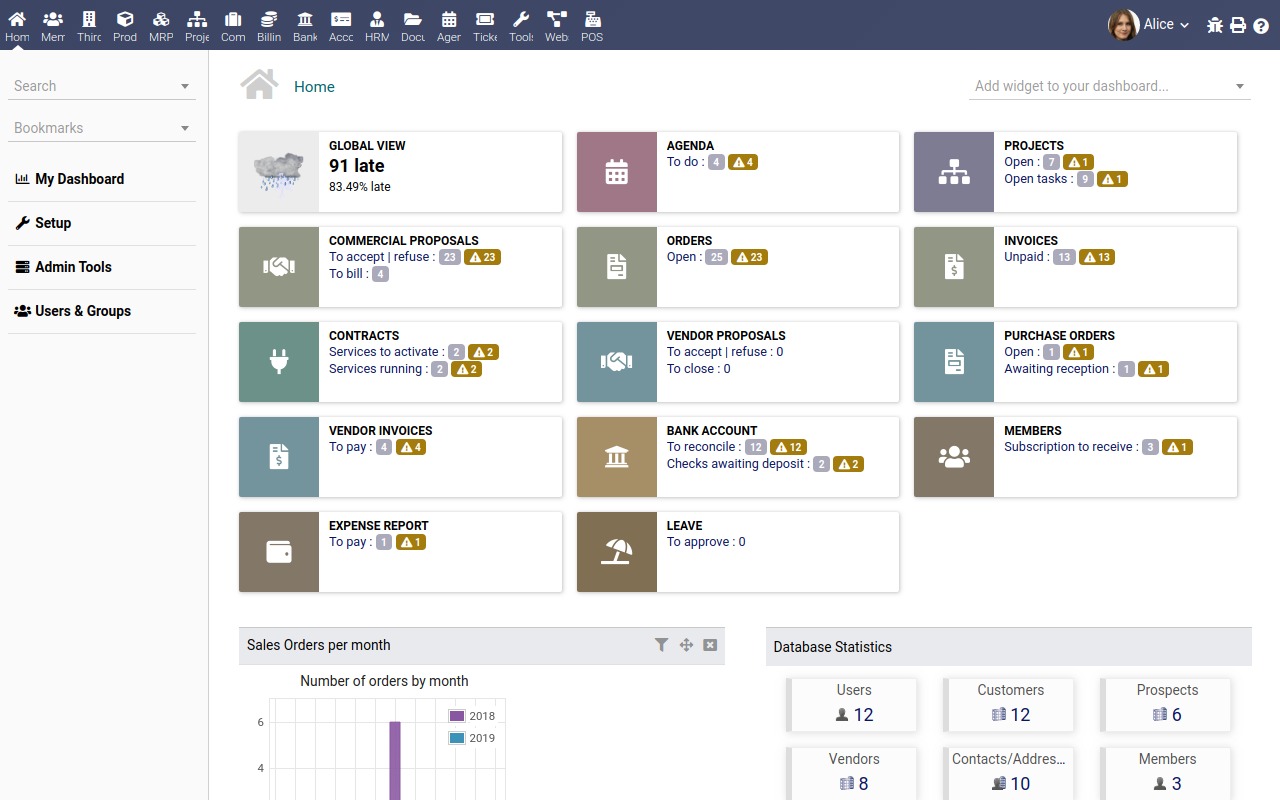Click filter icon on Sales Orders widget
Image resolution: width=1280 pixels, height=800 pixels.
(661, 645)
